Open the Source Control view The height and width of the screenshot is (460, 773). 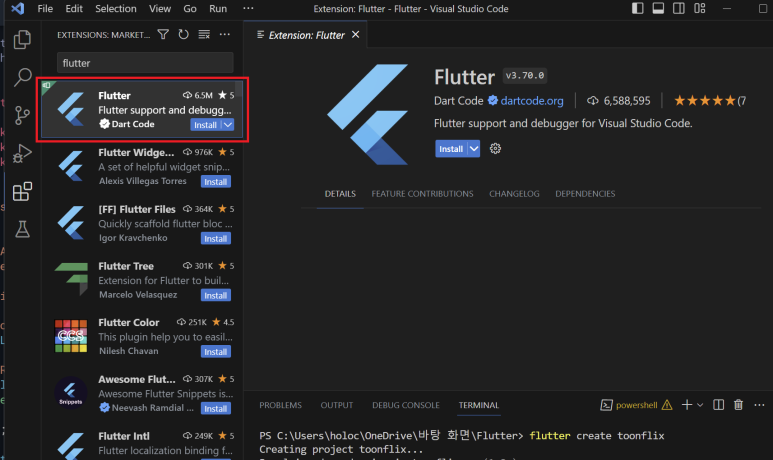tap(22, 115)
